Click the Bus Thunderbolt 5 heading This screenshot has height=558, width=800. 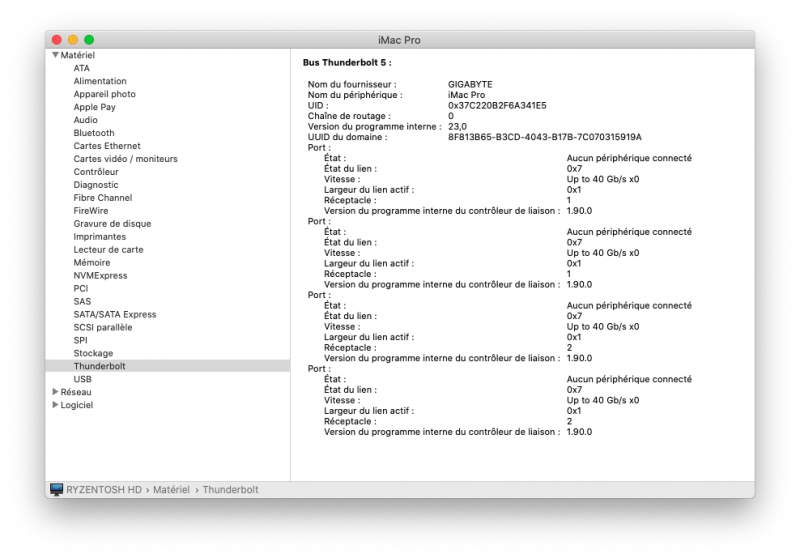pyautogui.click(x=347, y=63)
